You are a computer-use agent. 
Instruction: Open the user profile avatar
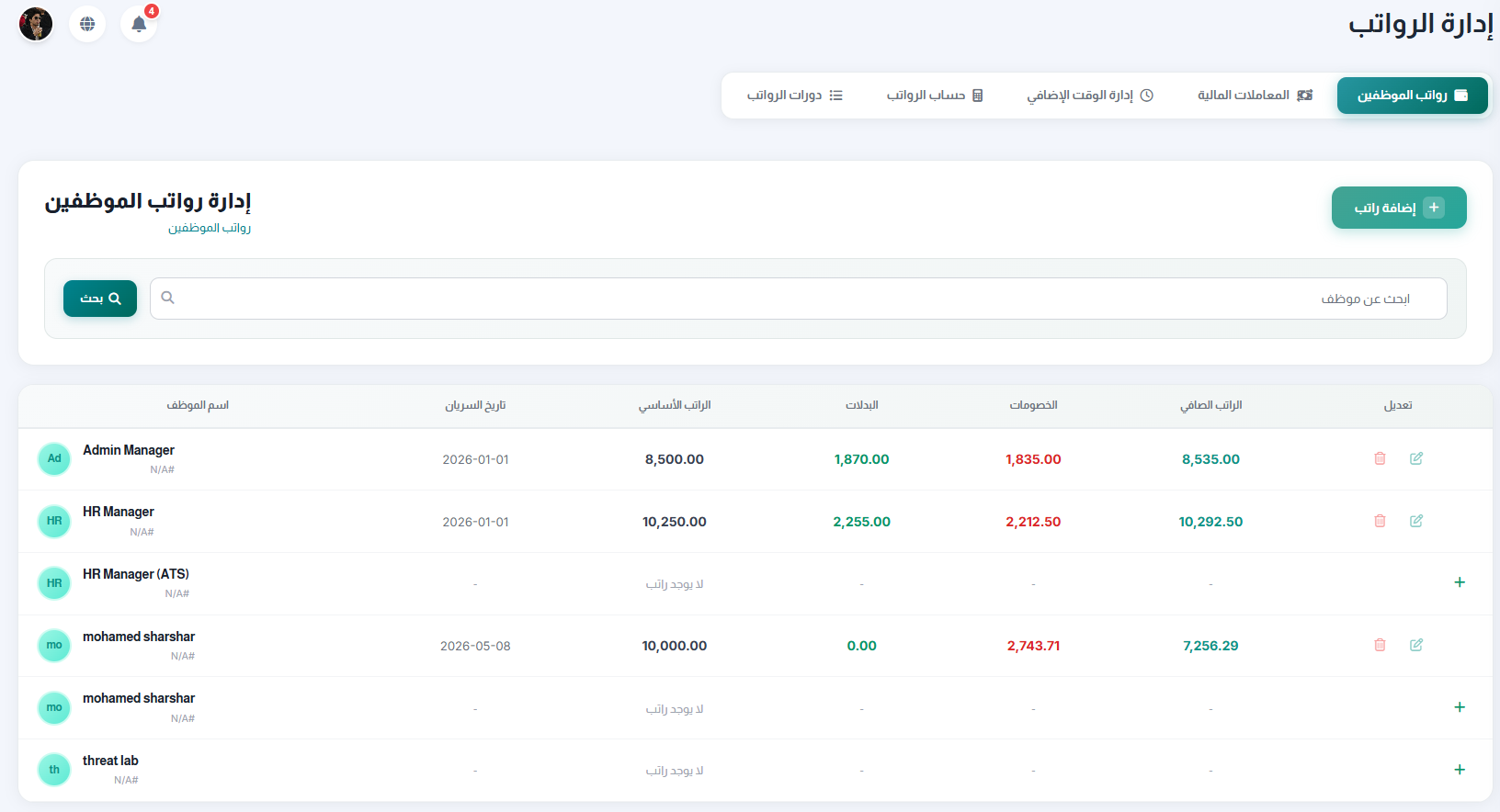(x=36, y=24)
